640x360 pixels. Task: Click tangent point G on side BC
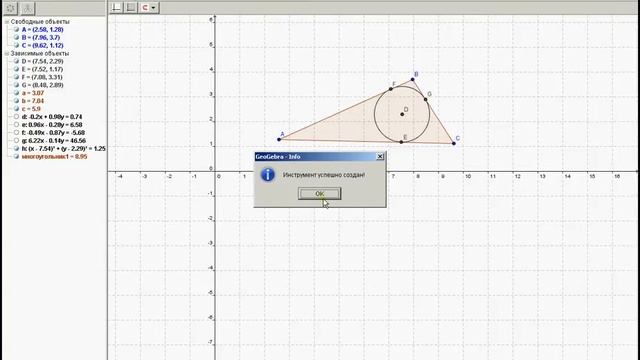[x=425, y=100]
